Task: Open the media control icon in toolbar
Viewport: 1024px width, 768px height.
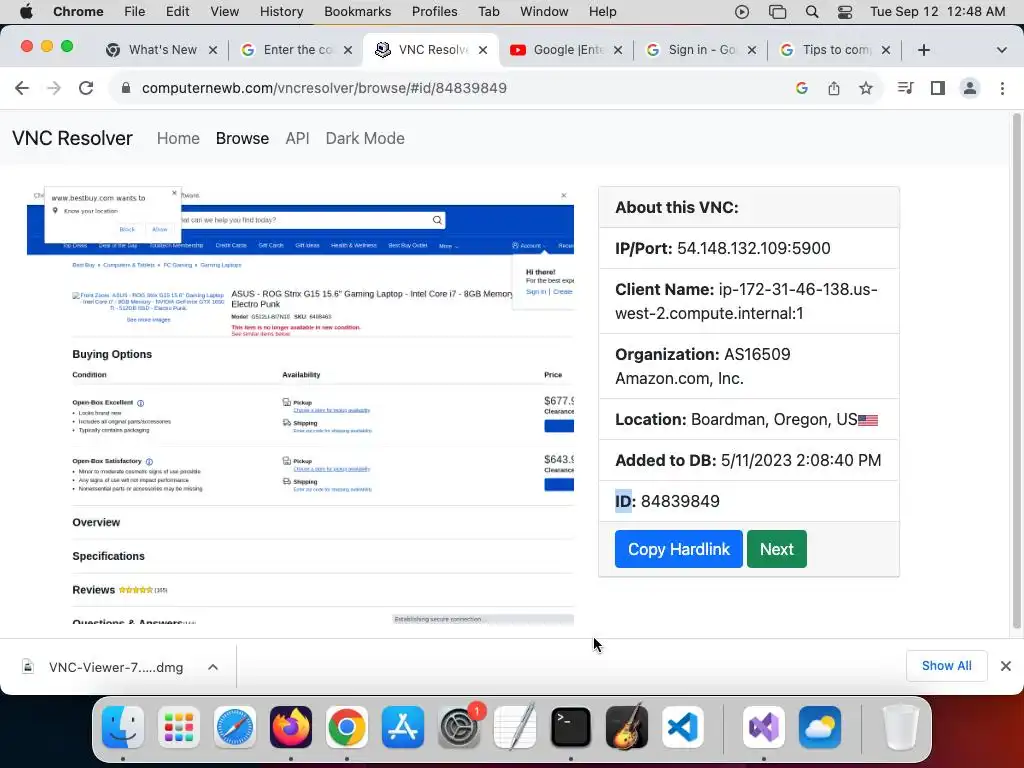Action: [x=905, y=88]
